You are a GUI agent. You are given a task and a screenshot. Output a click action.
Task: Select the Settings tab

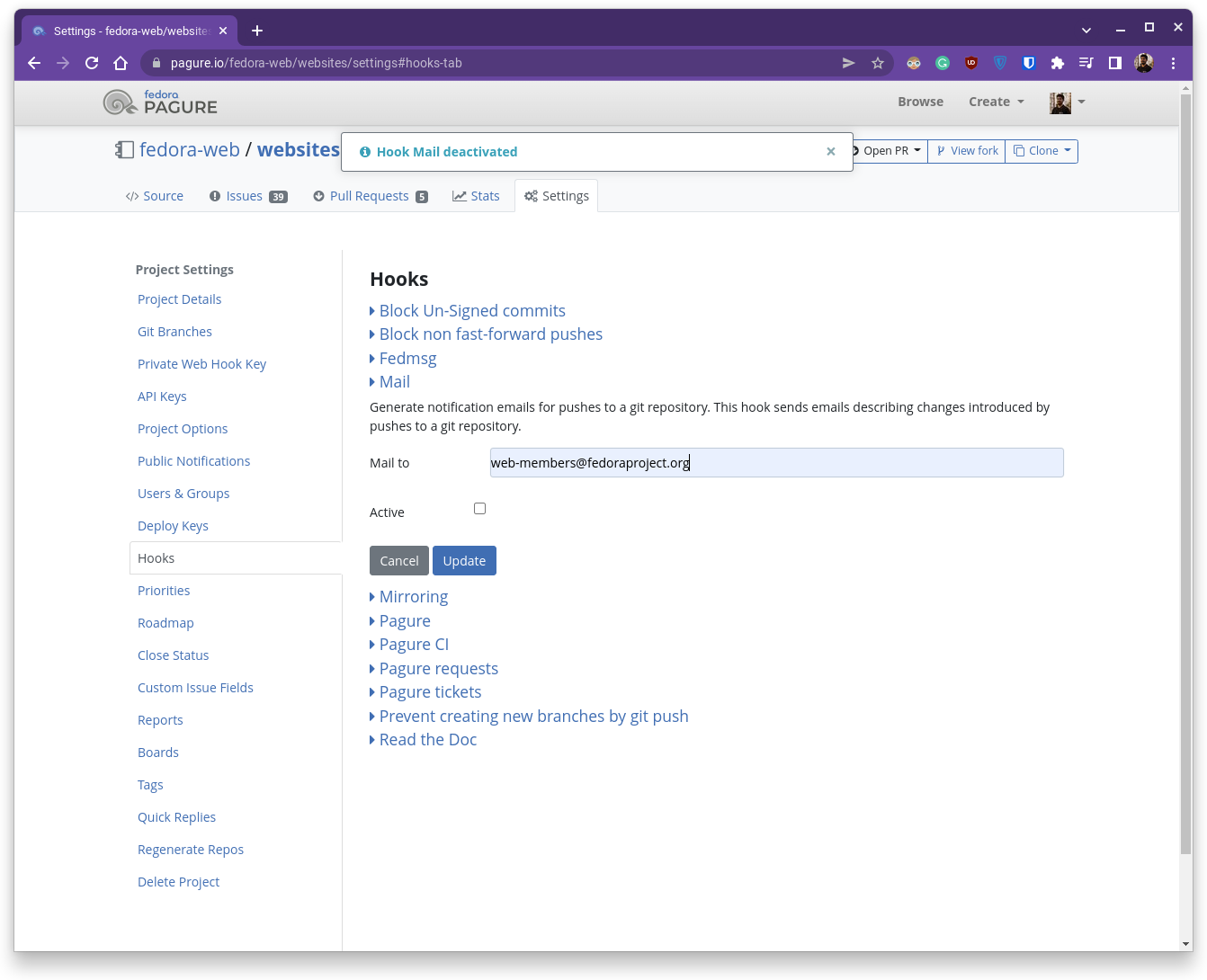click(557, 196)
